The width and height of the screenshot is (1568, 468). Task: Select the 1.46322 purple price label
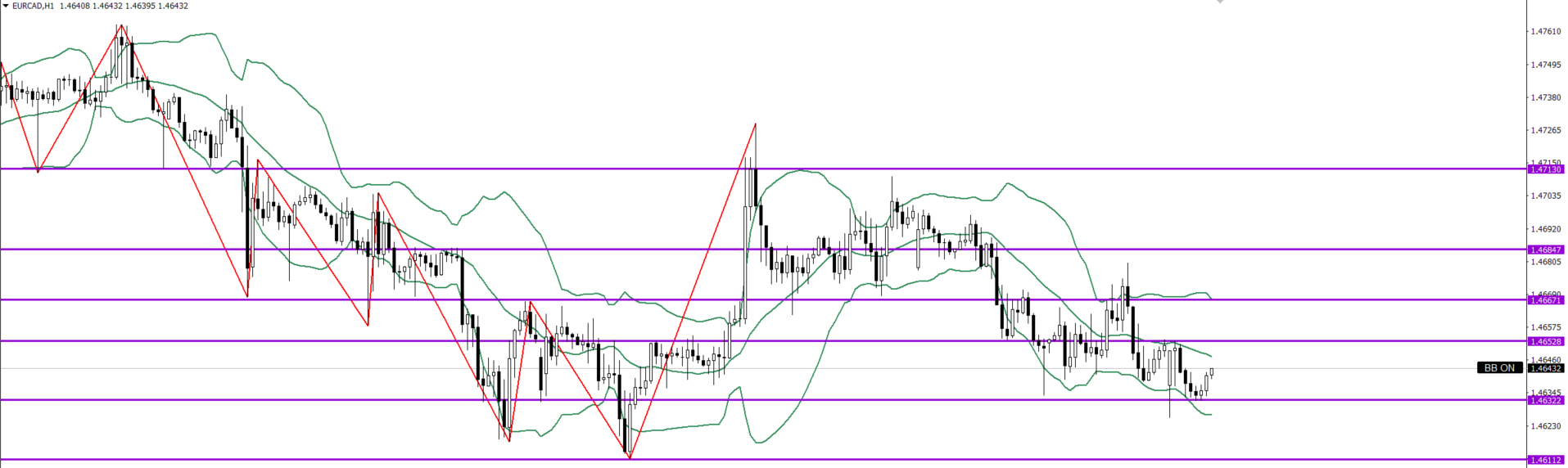pos(1546,400)
